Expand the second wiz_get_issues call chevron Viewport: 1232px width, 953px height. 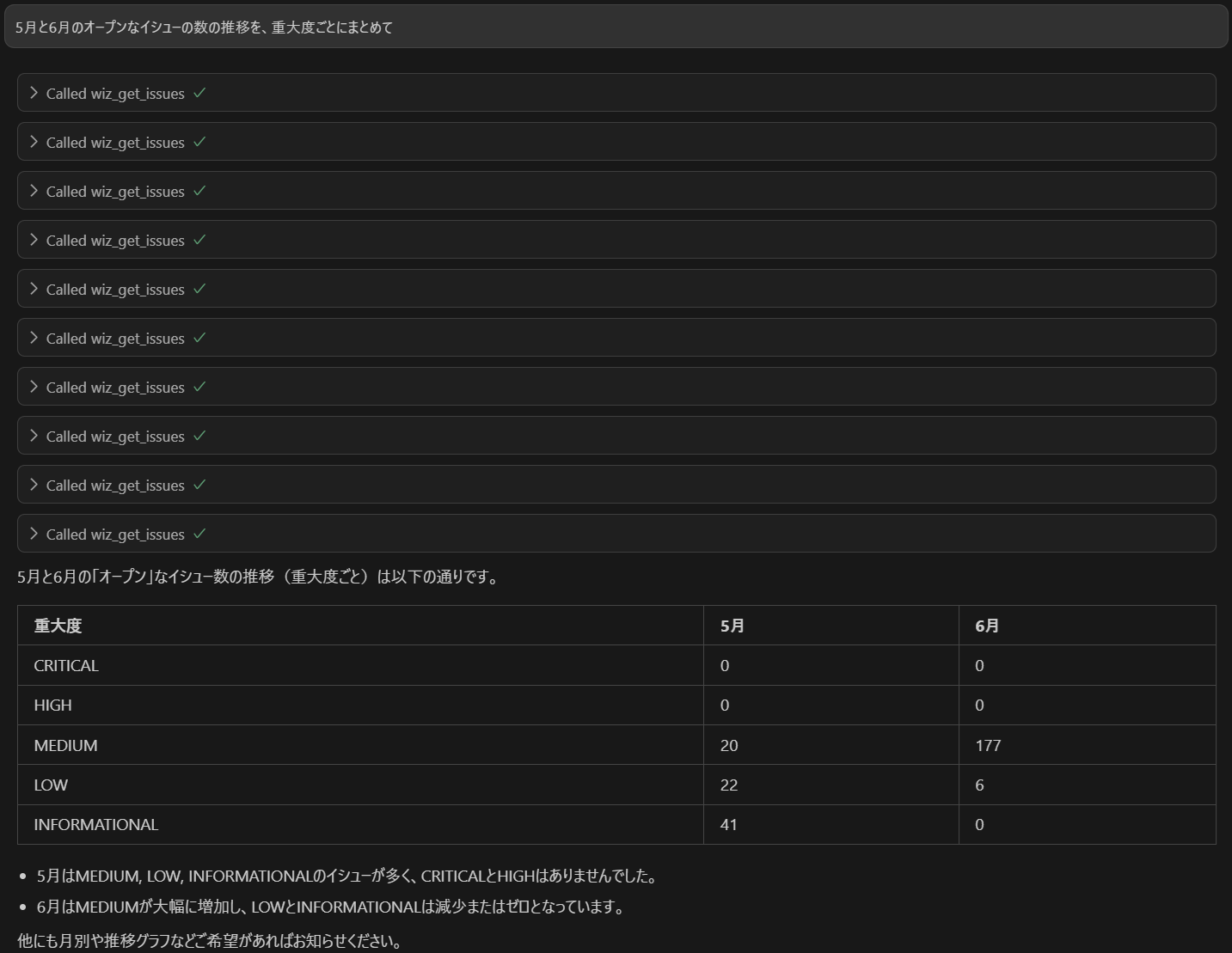pyautogui.click(x=34, y=142)
